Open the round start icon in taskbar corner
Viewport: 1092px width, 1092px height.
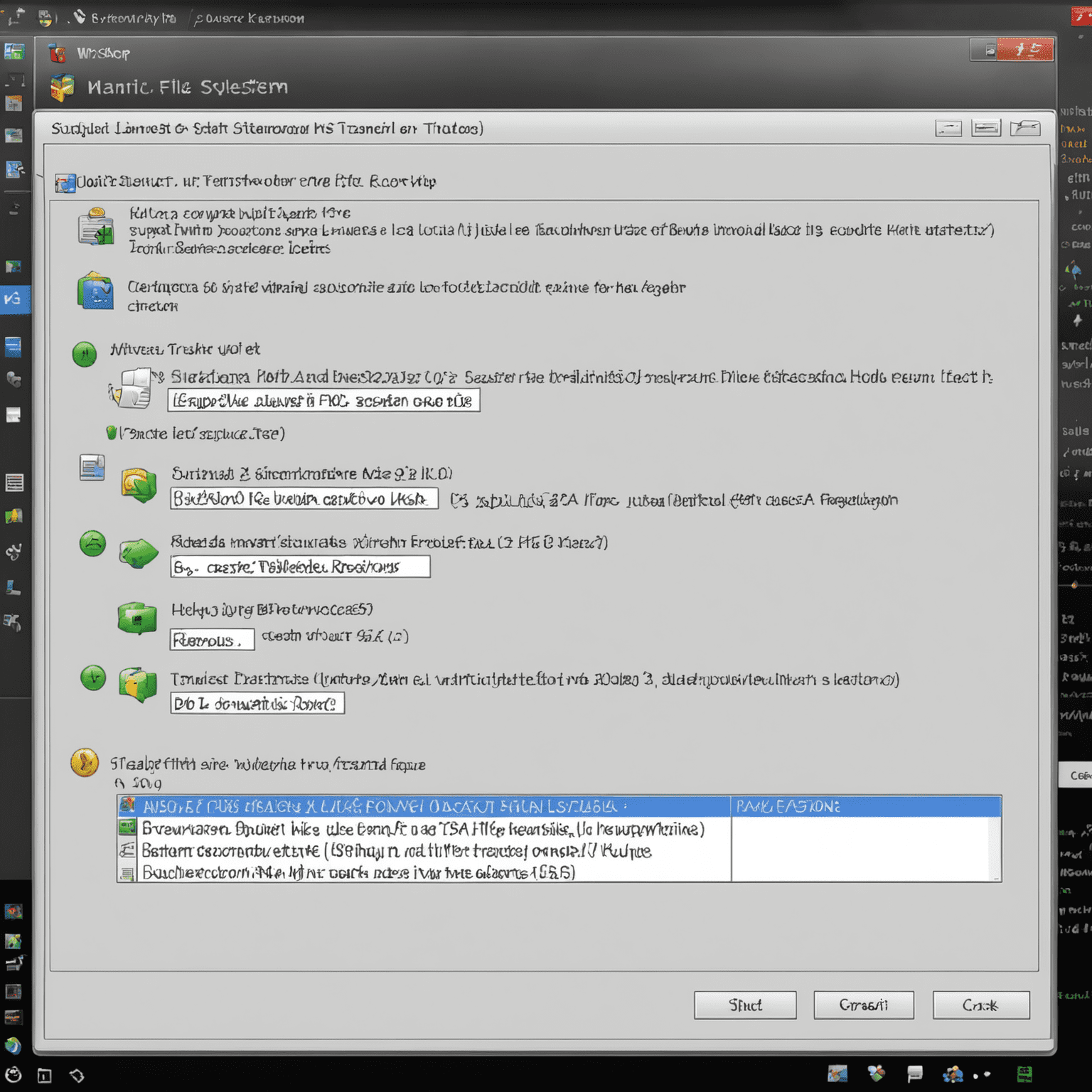pyautogui.click(x=14, y=1075)
